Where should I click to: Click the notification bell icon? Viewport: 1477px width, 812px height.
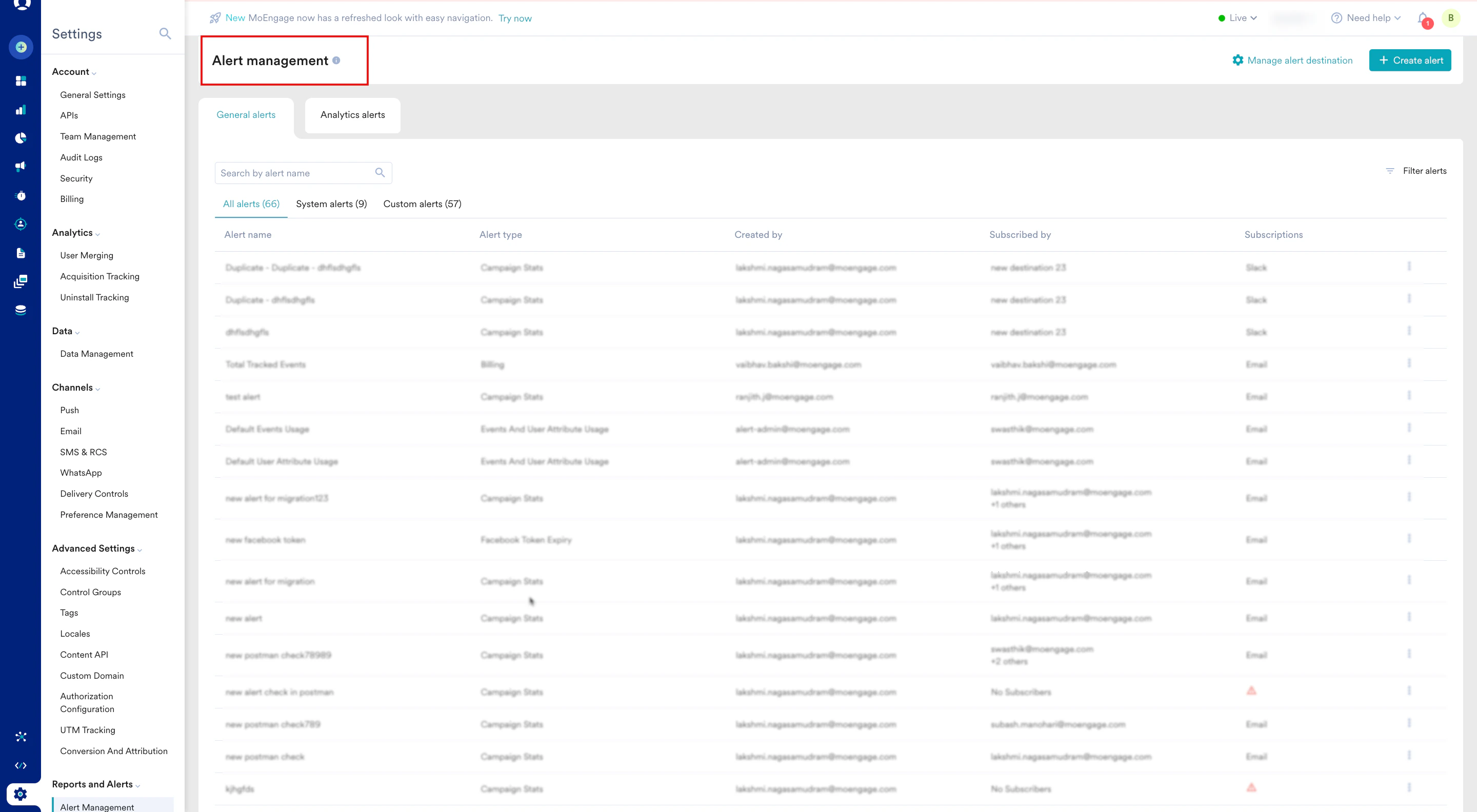tap(1423, 18)
